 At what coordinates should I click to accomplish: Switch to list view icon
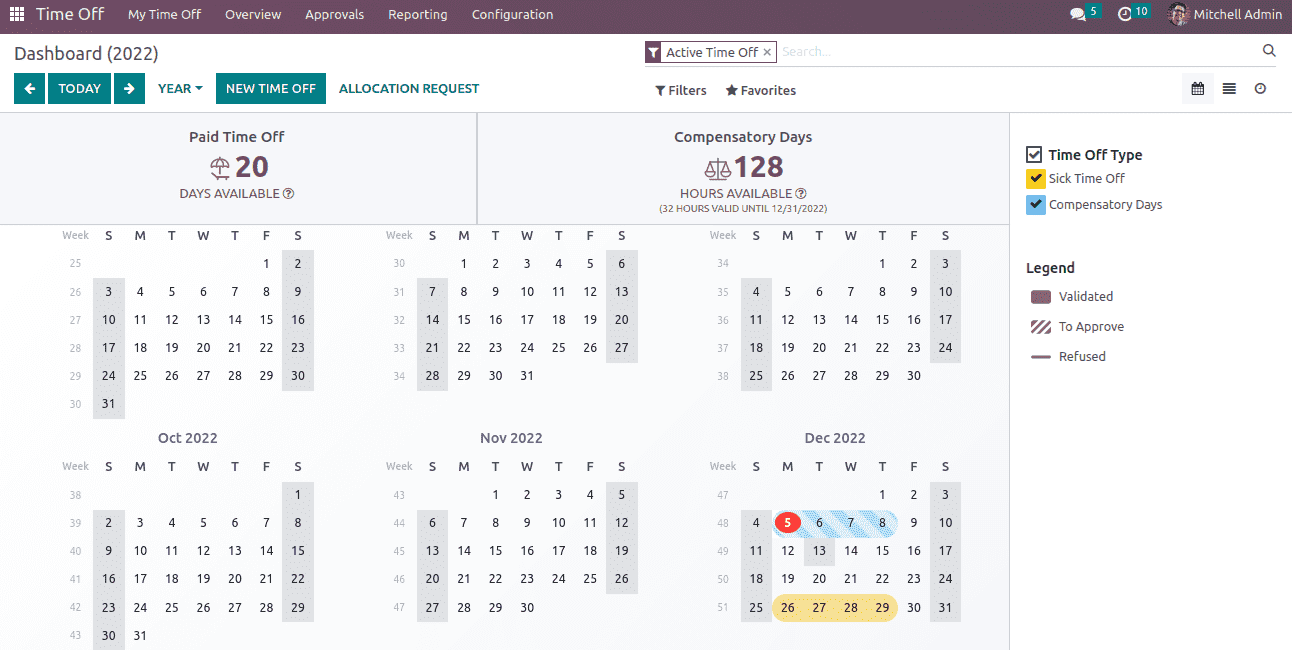[1229, 89]
